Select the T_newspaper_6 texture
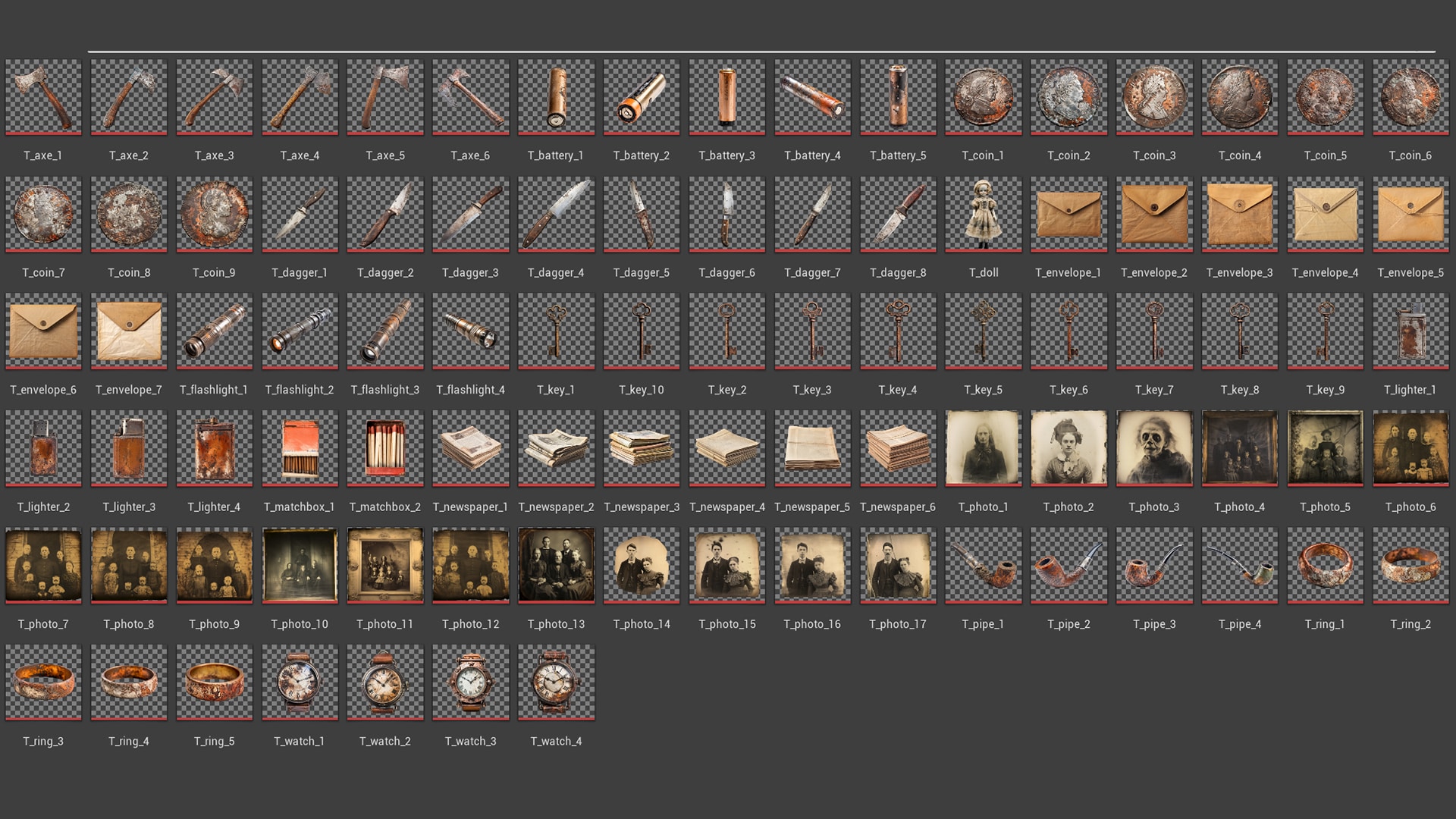Image resolution: width=1456 pixels, height=819 pixels. point(897,448)
